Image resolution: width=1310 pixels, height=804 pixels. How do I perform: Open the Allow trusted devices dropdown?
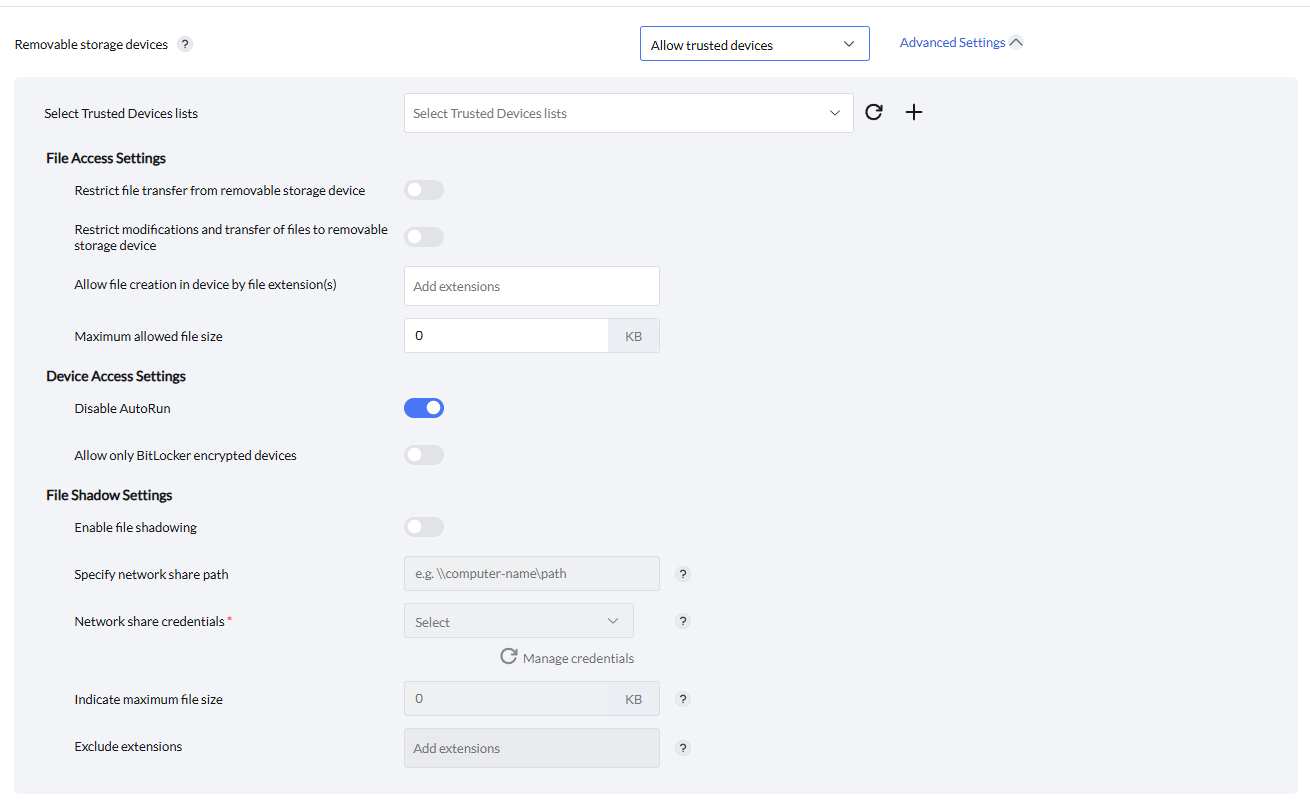[754, 44]
